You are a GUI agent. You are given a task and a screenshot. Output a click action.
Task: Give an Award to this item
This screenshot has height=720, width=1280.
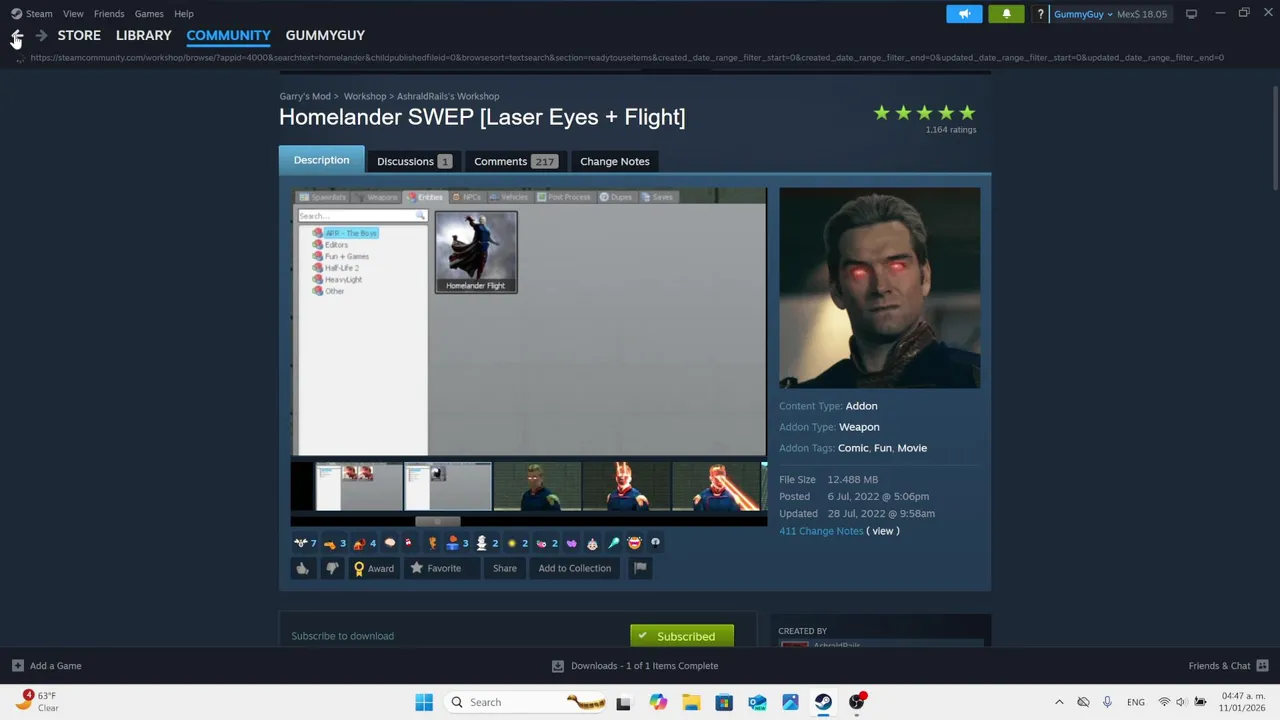pos(374,568)
